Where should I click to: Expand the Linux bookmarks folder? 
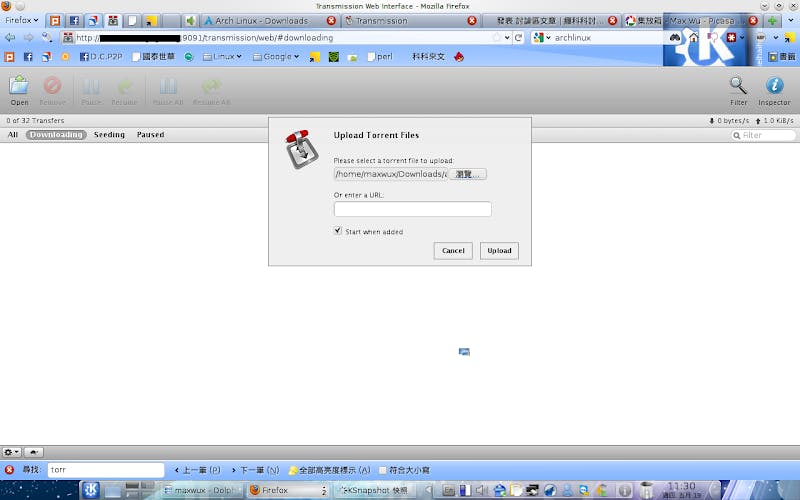click(222, 57)
